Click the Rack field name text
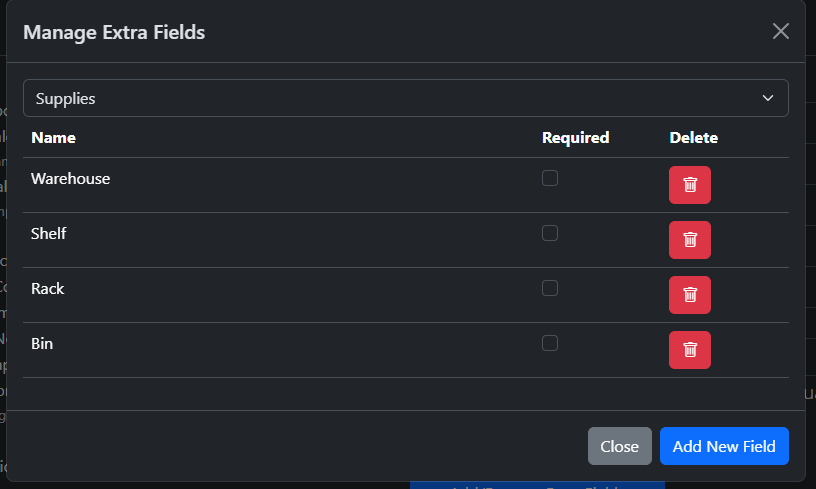Viewport: 816px width, 489px height. [48, 289]
